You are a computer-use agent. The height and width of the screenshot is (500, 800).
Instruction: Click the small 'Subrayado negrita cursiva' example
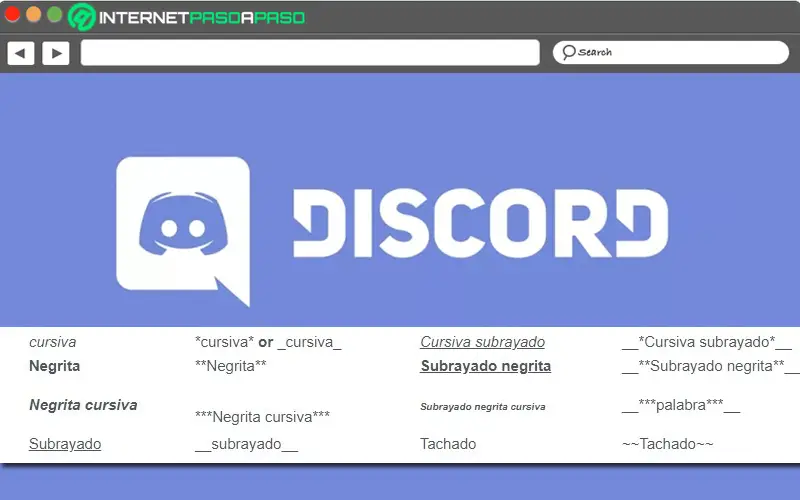483,407
